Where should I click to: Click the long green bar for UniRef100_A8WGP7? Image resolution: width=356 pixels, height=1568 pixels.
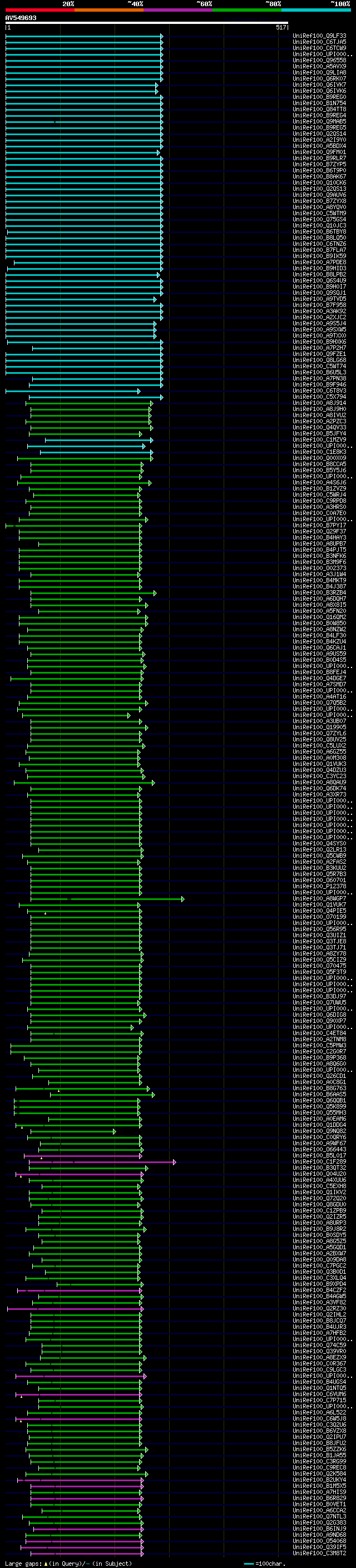click(x=107, y=898)
